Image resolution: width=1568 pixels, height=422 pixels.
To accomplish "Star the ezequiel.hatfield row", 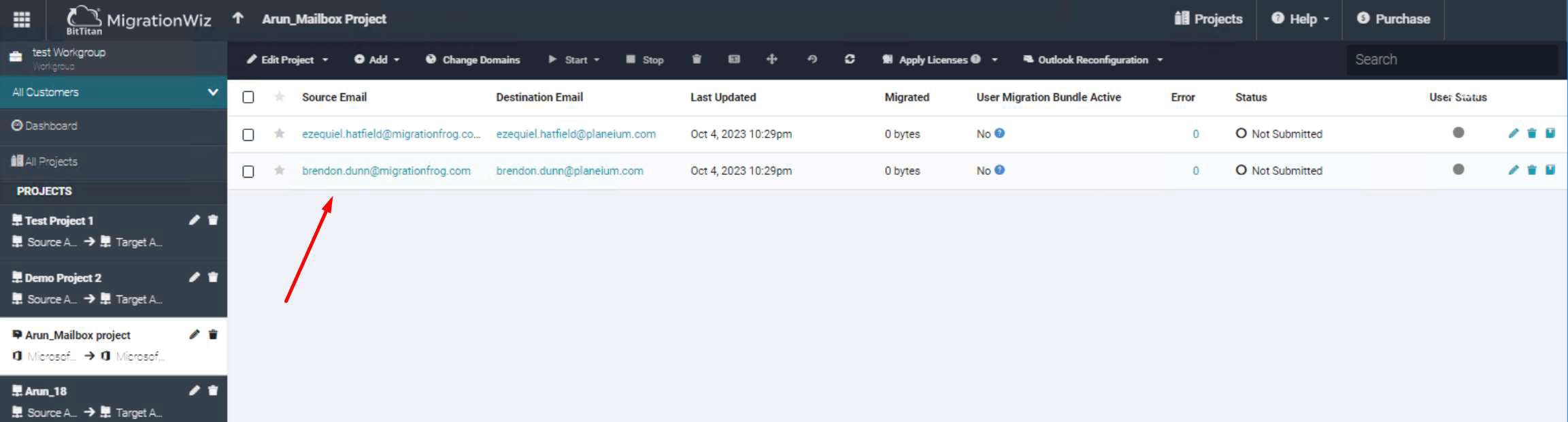I will point(279,133).
